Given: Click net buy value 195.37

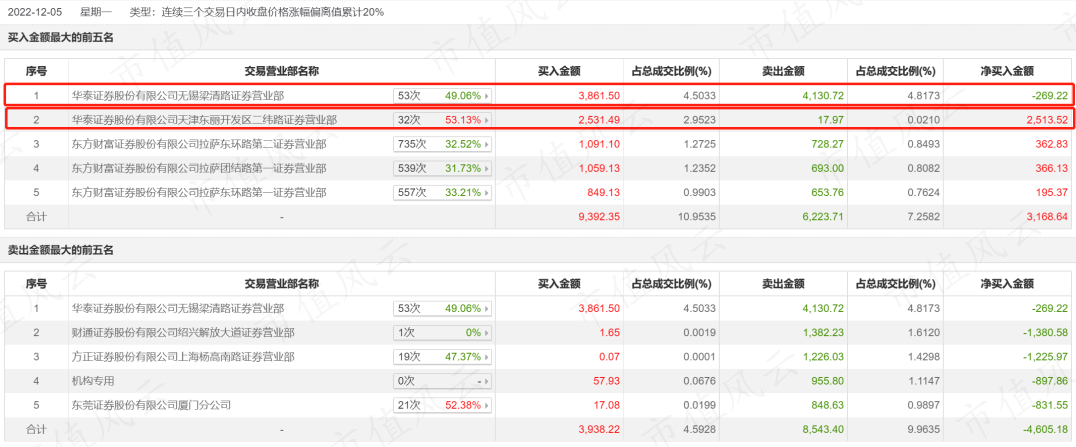Looking at the screenshot, I should tap(1053, 192).
